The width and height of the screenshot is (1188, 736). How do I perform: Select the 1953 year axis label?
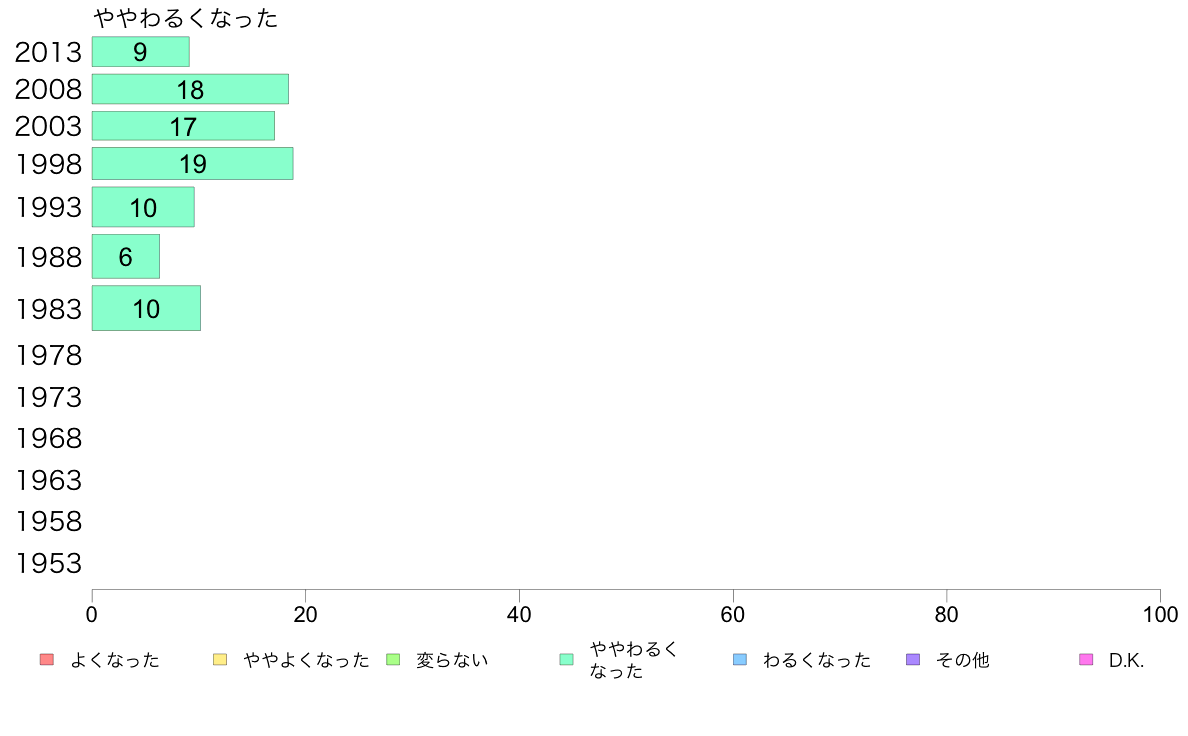(x=48, y=563)
